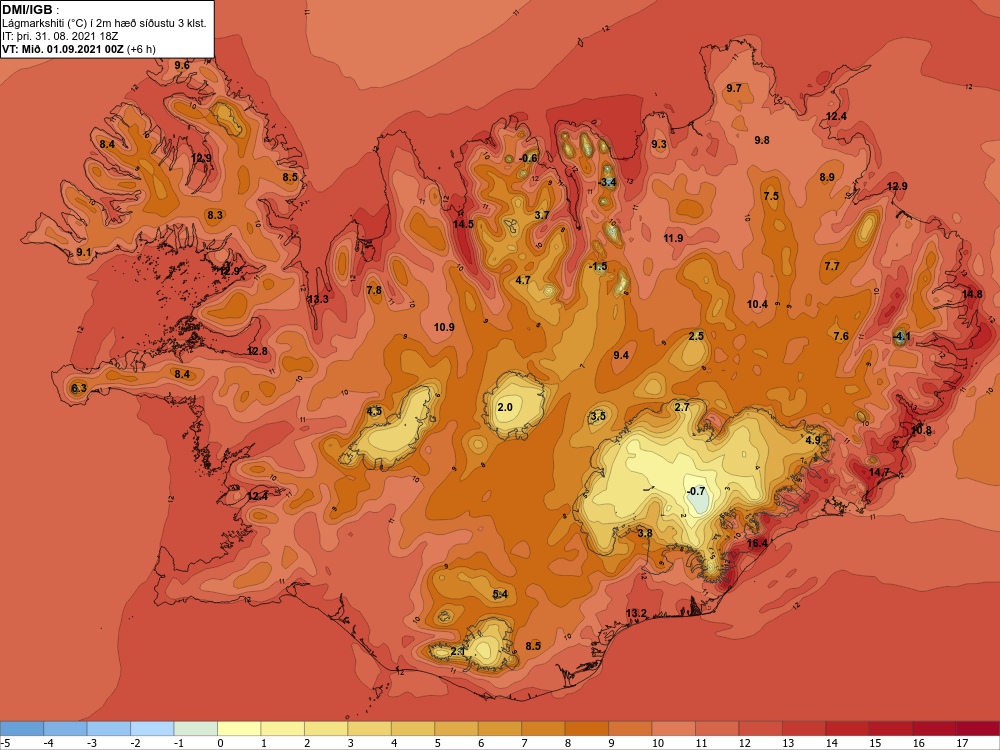Click the 13.3 temperature value
This screenshot has height=750, width=1000.
coord(318,299)
